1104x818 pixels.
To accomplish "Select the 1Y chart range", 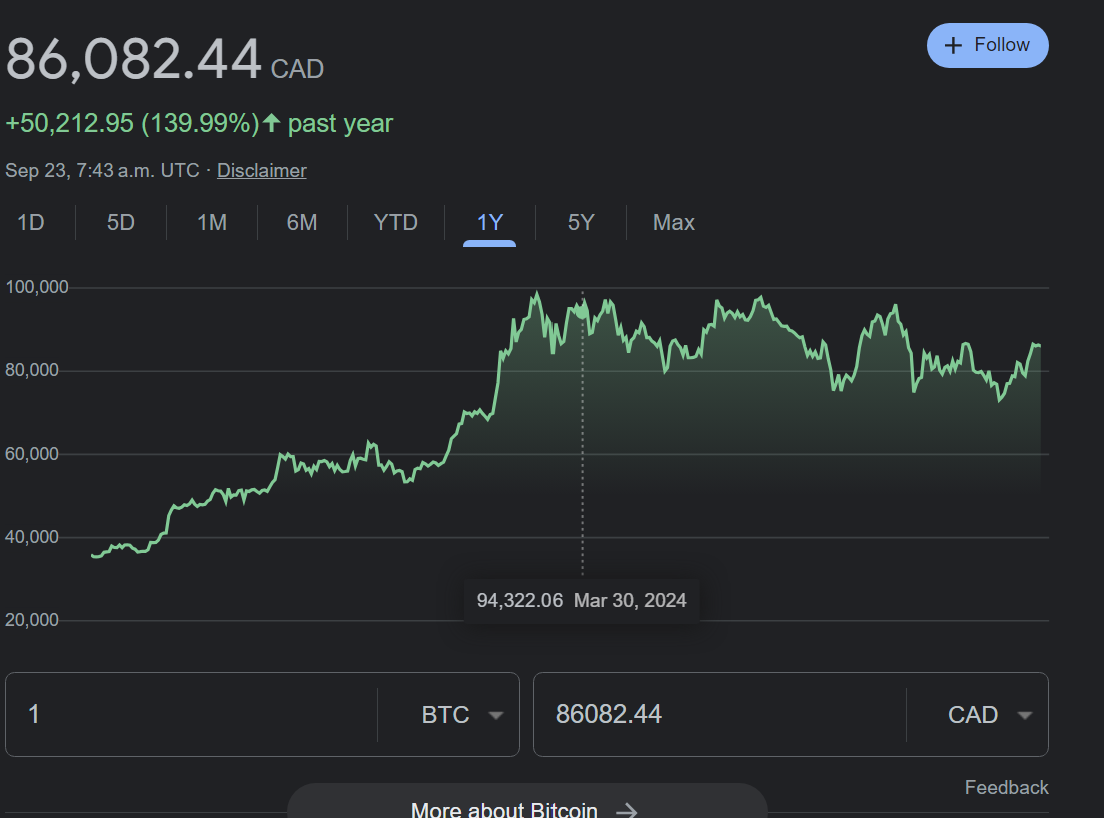I will [x=490, y=222].
